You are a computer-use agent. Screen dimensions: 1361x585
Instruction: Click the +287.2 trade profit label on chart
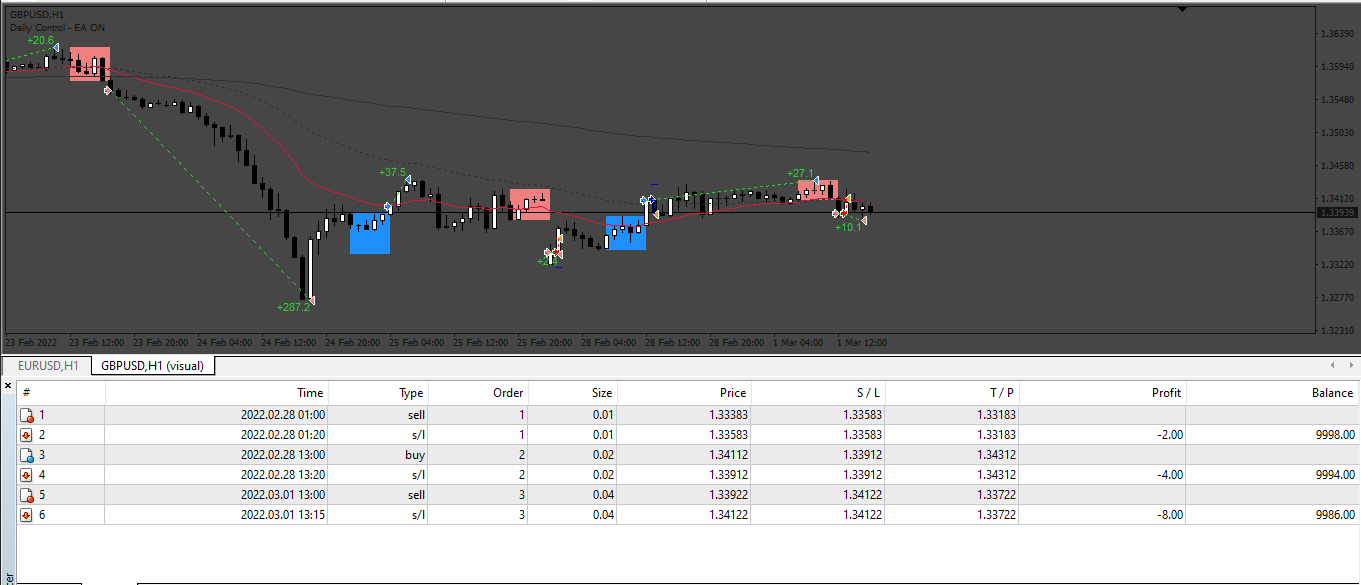[293, 307]
